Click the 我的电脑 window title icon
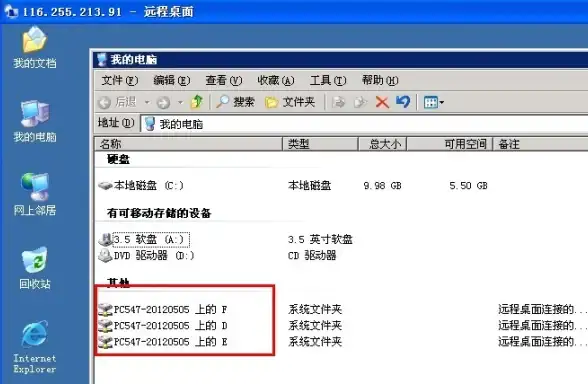The width and height of the screenshot is (588, 384). [102, 60]
